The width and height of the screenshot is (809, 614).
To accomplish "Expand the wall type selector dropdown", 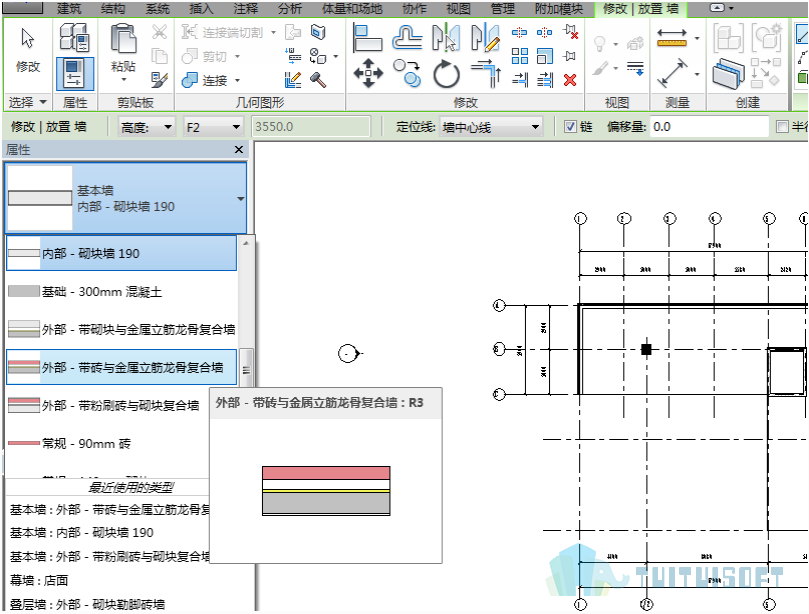I will (241, 199).
